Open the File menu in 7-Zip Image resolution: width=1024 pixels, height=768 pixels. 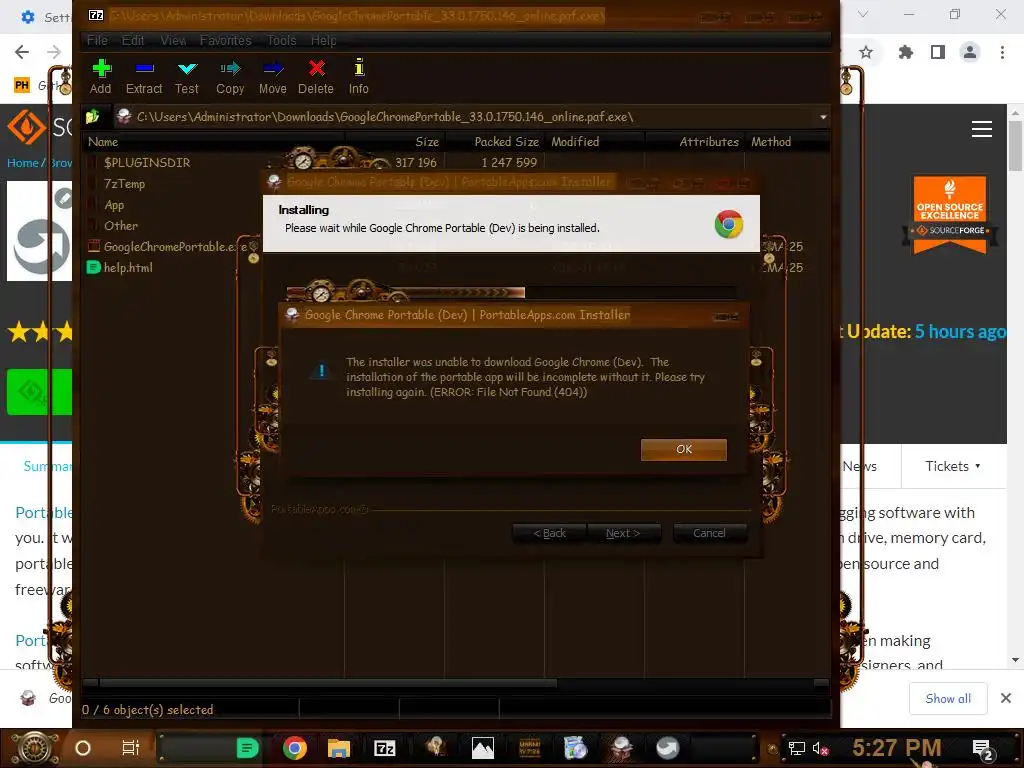[x=97, y=40]
